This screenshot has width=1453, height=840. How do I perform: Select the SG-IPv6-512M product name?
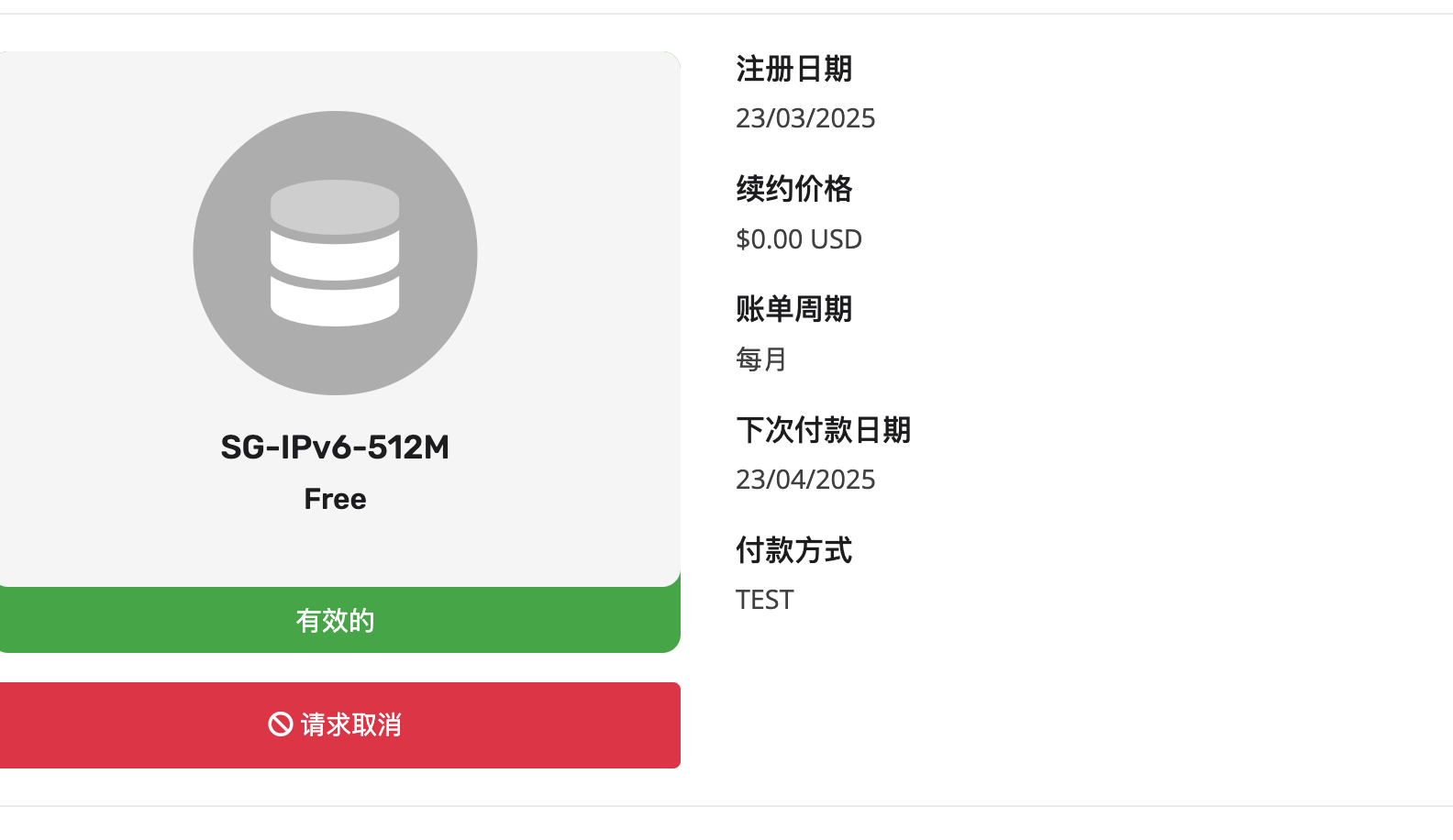(x=335, y=448)
